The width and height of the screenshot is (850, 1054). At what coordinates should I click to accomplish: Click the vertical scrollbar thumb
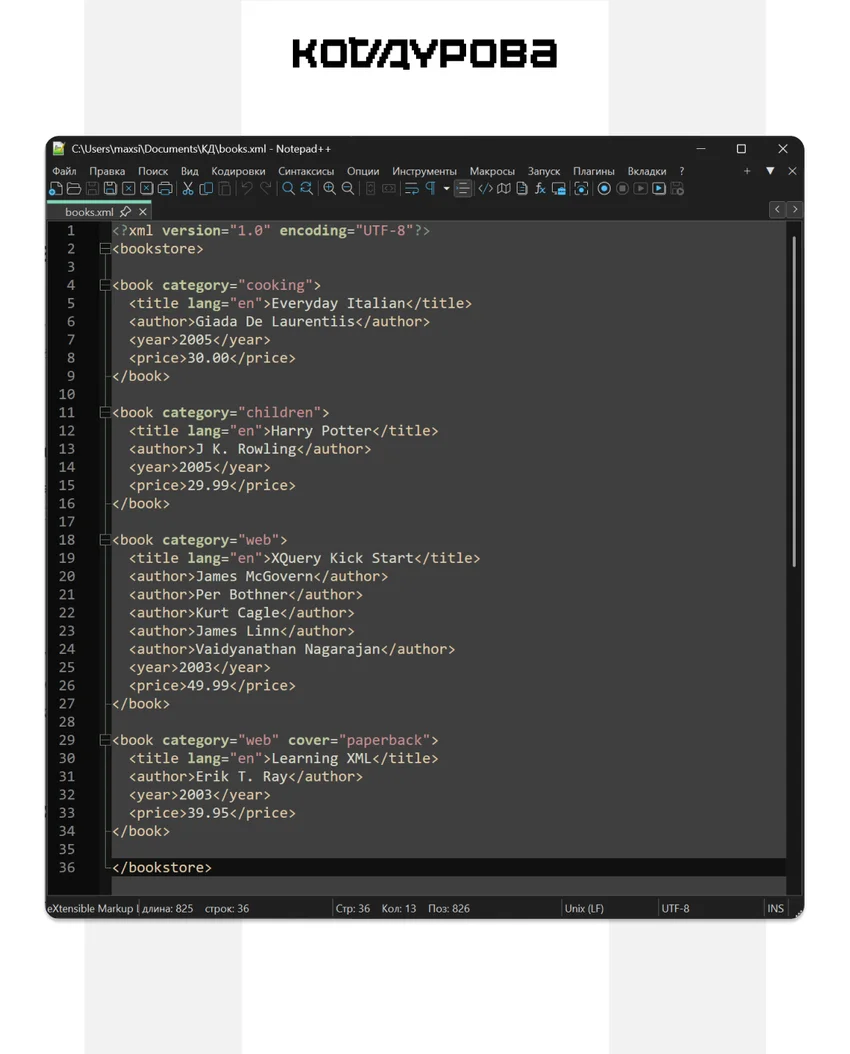tap(794, 401)
